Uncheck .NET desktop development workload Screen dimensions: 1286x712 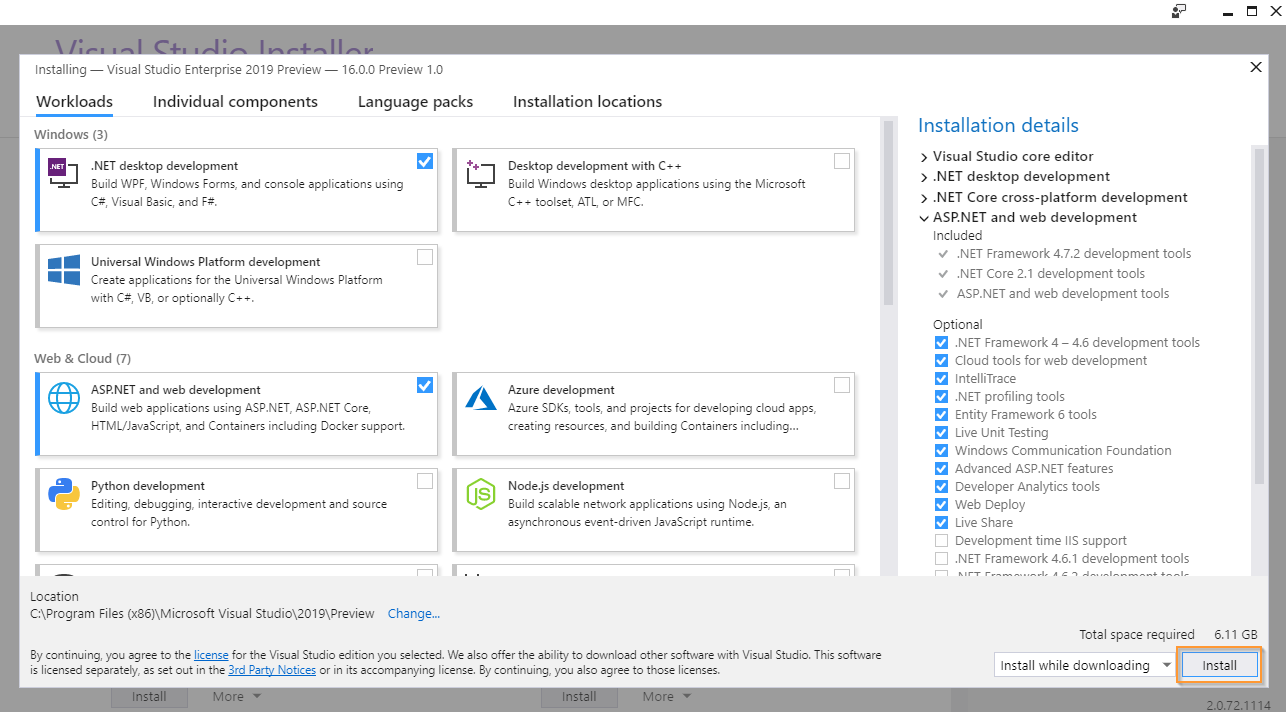(x=425, y=161)
